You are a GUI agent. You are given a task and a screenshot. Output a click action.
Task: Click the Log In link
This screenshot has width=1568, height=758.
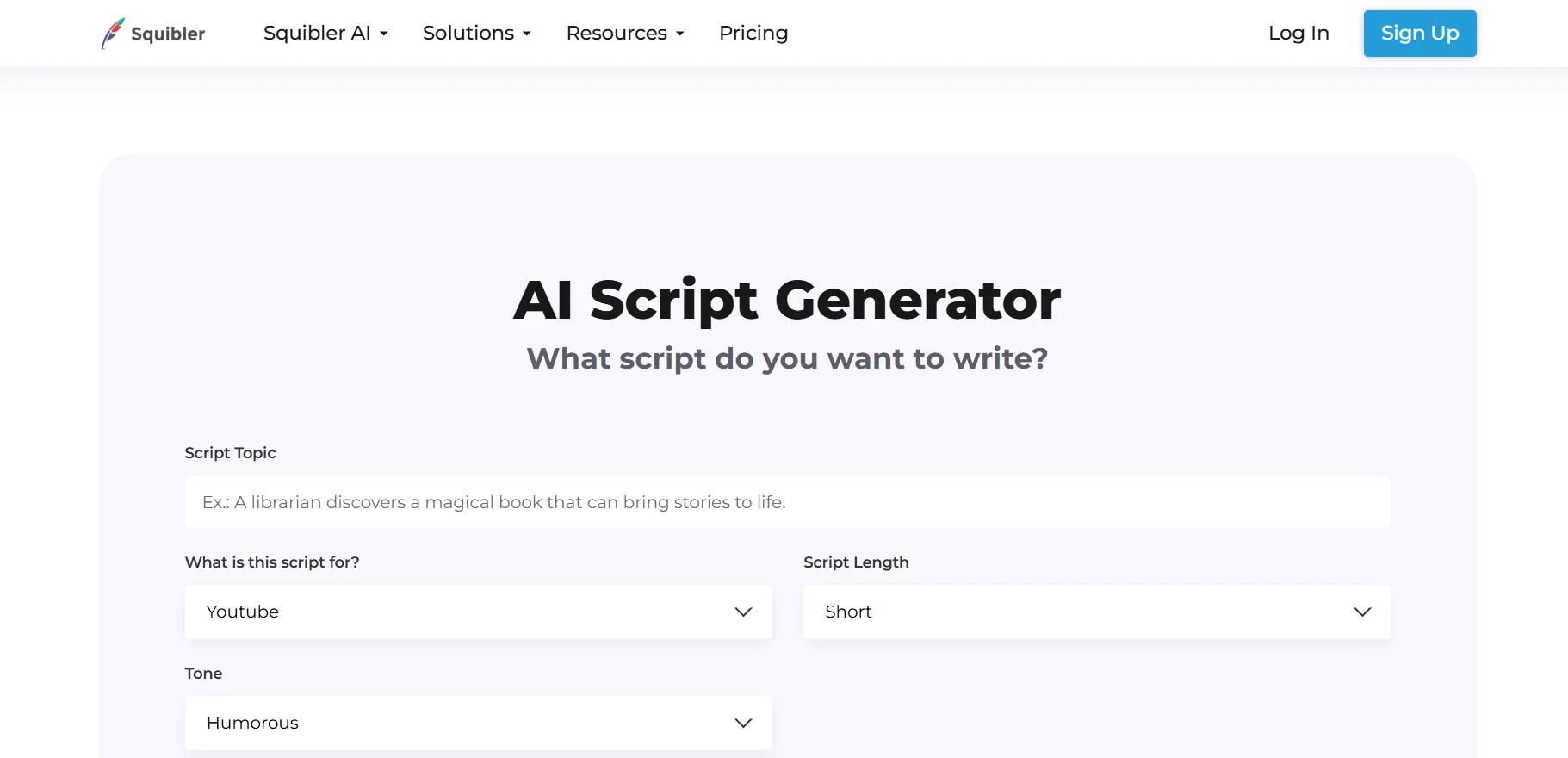pos(1298,34)
